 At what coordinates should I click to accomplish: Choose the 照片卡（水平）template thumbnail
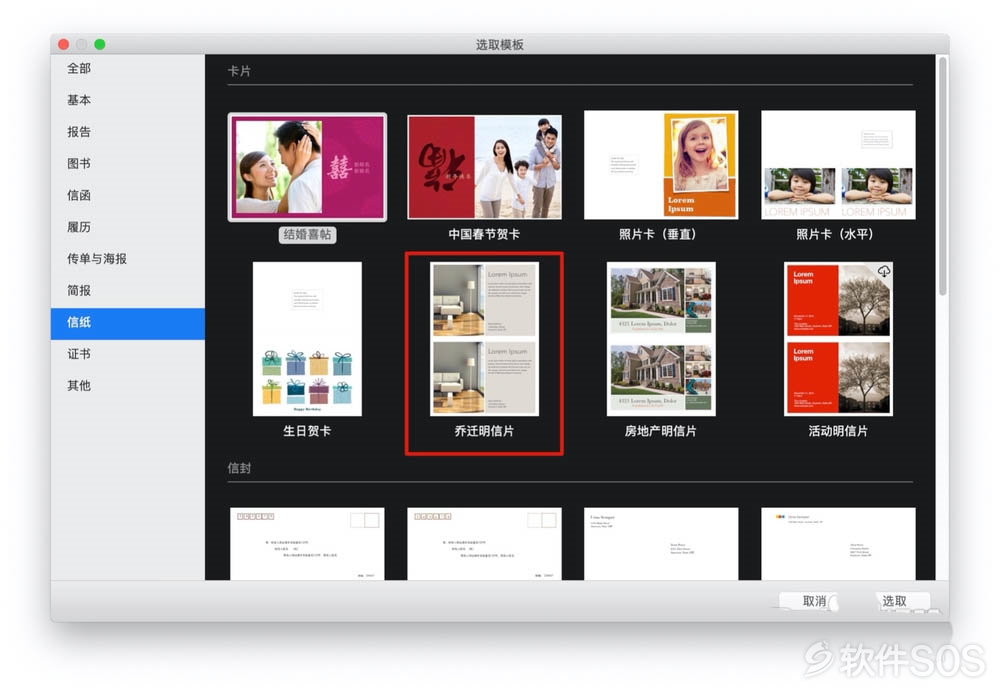(838, 165)
